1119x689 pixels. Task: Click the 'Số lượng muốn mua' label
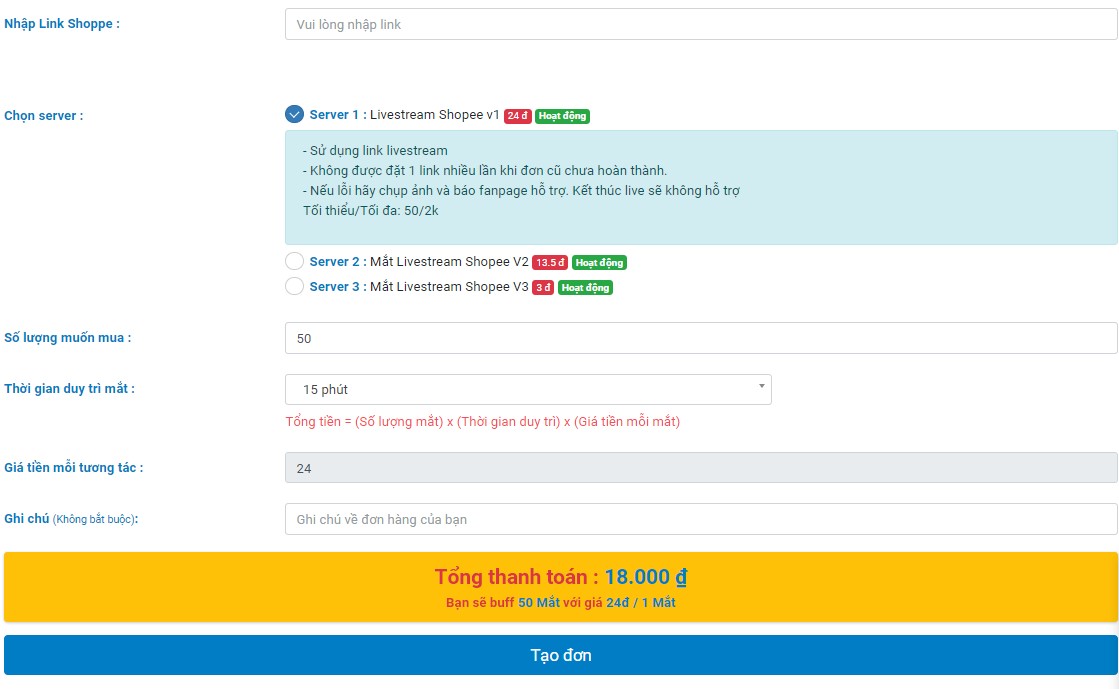pos(68,338)
